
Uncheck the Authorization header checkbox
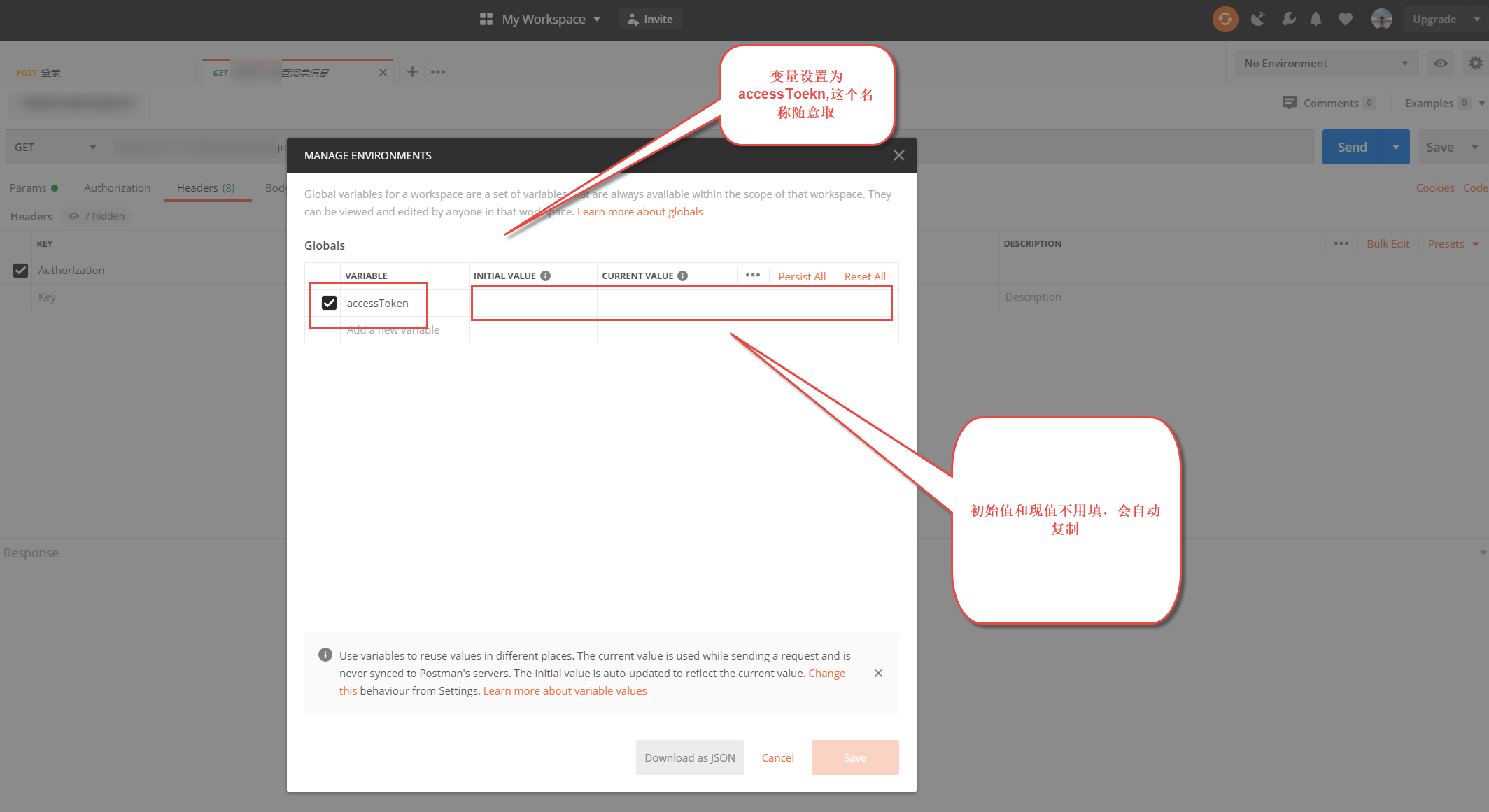[20, 270]
